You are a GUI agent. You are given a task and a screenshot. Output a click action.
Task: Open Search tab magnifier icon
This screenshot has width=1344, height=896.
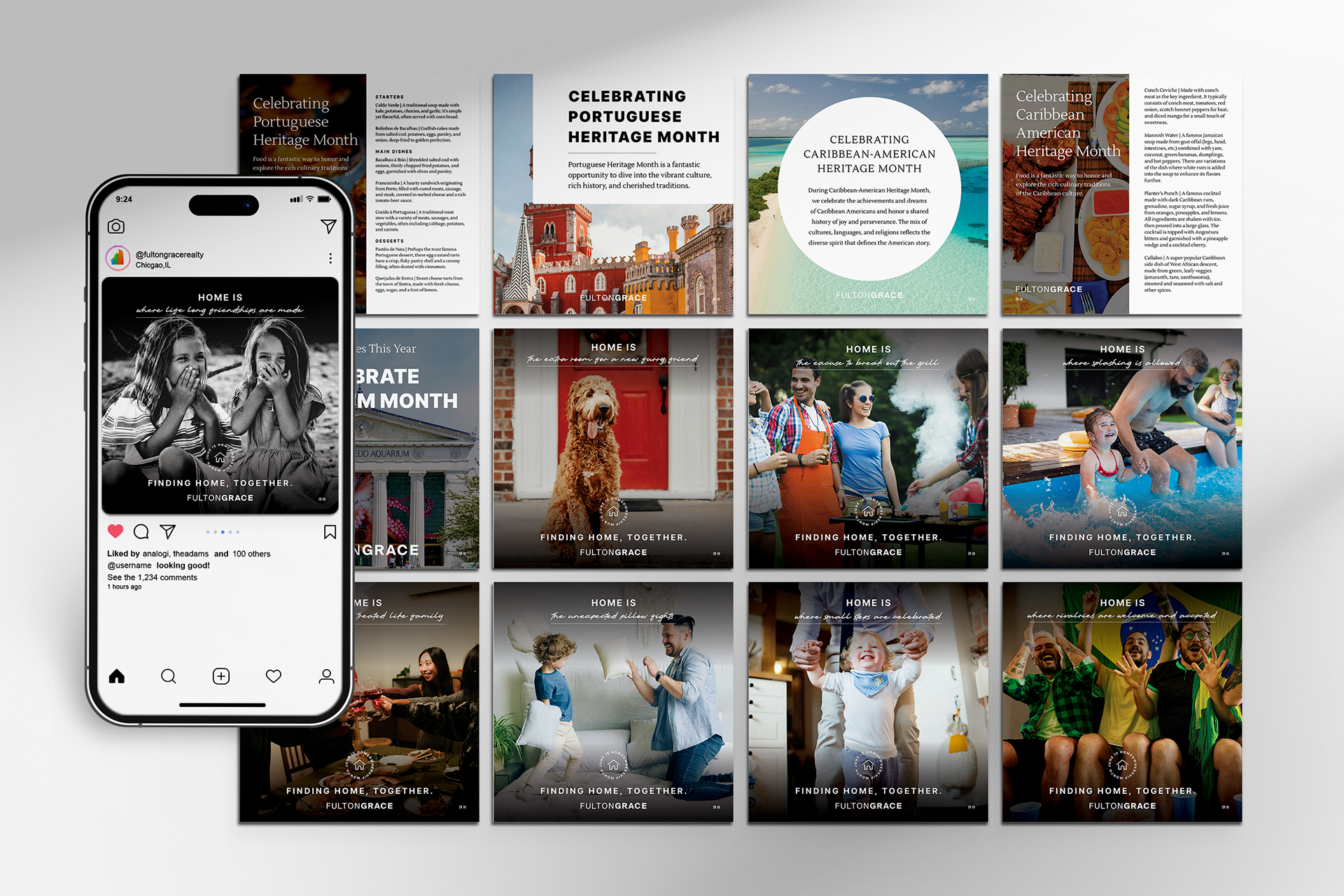pos(169,676)
